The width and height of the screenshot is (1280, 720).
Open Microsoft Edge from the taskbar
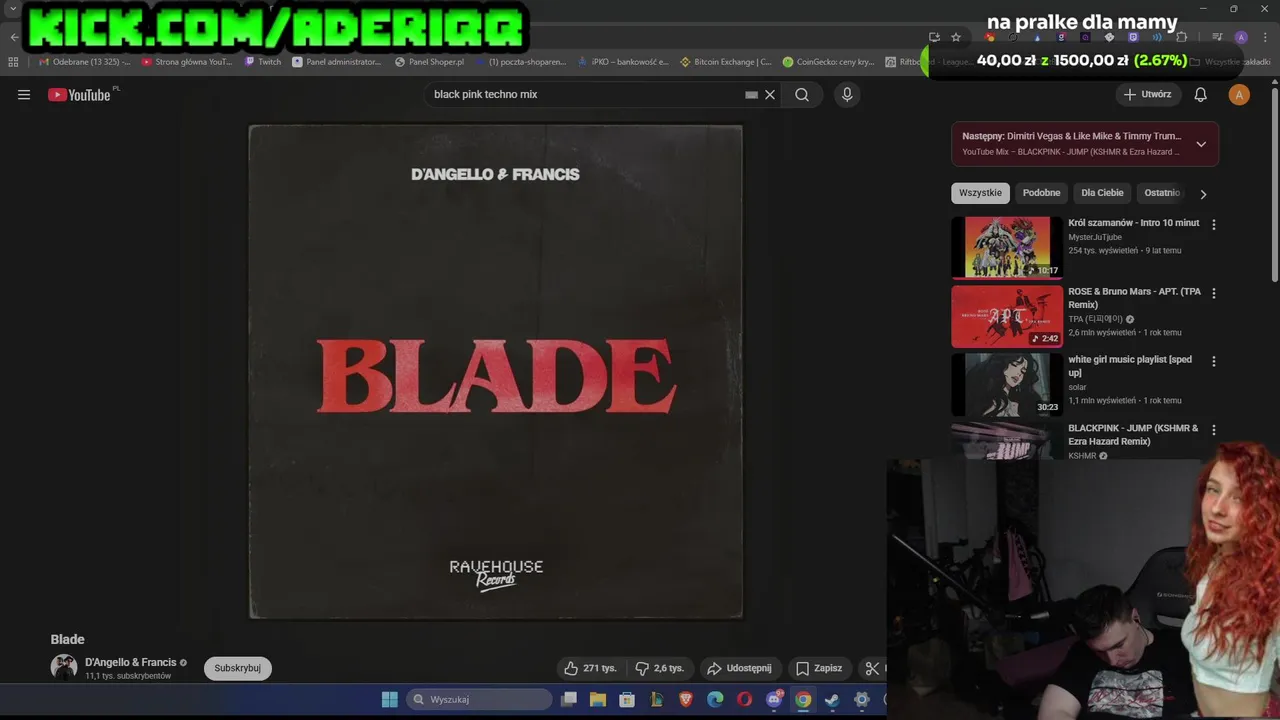[715, 699]
